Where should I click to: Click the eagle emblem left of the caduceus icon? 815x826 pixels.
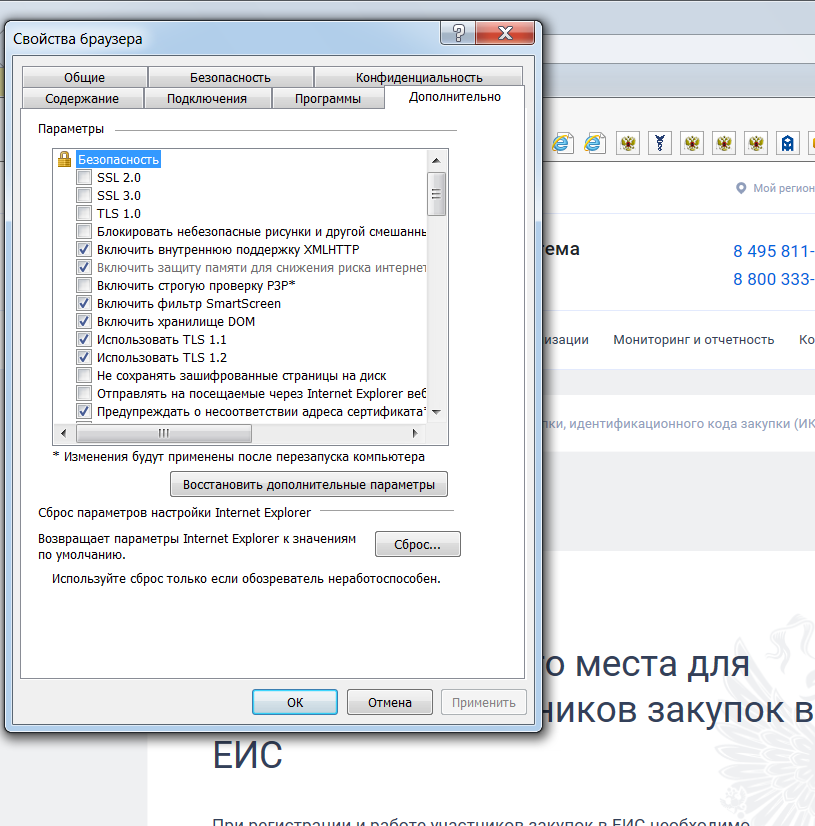click(x=628, y=143)
